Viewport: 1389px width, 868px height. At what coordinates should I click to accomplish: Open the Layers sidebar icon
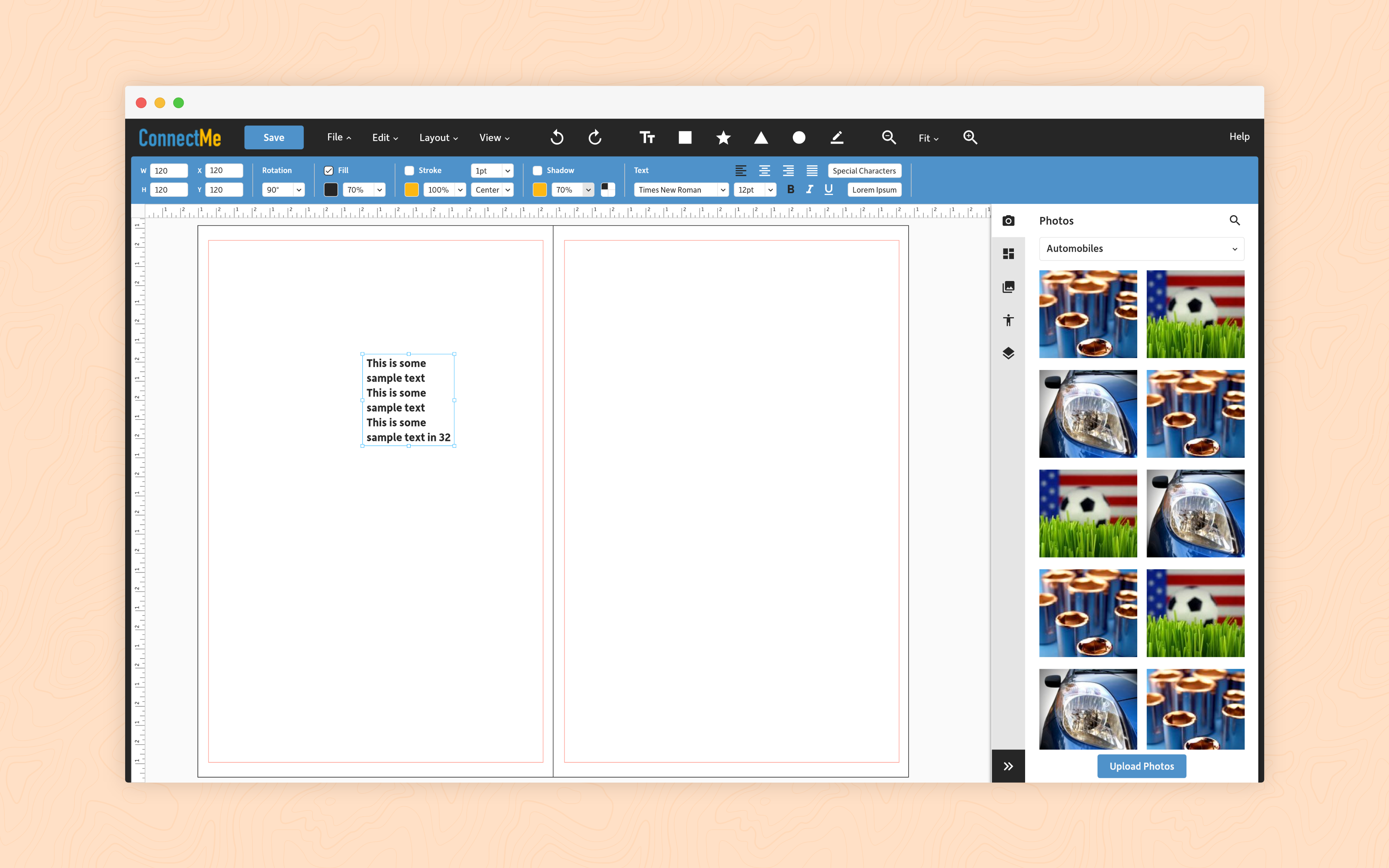coord(1008,353)
